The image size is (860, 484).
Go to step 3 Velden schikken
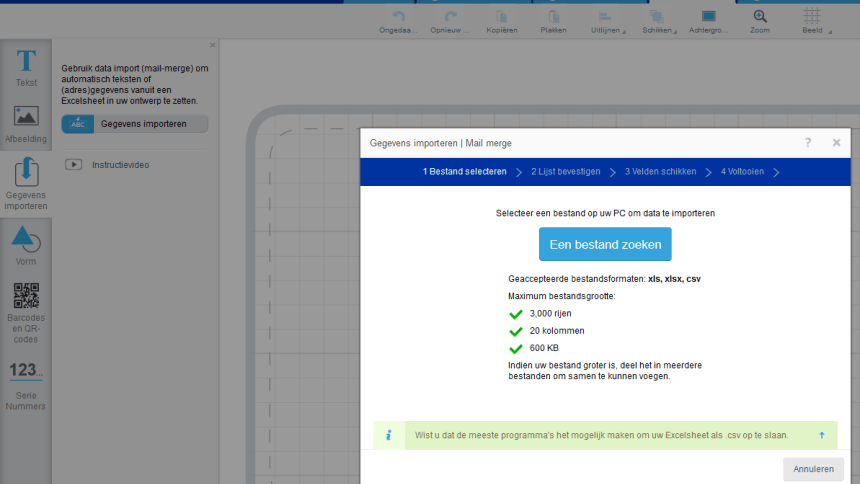point(660,172)
